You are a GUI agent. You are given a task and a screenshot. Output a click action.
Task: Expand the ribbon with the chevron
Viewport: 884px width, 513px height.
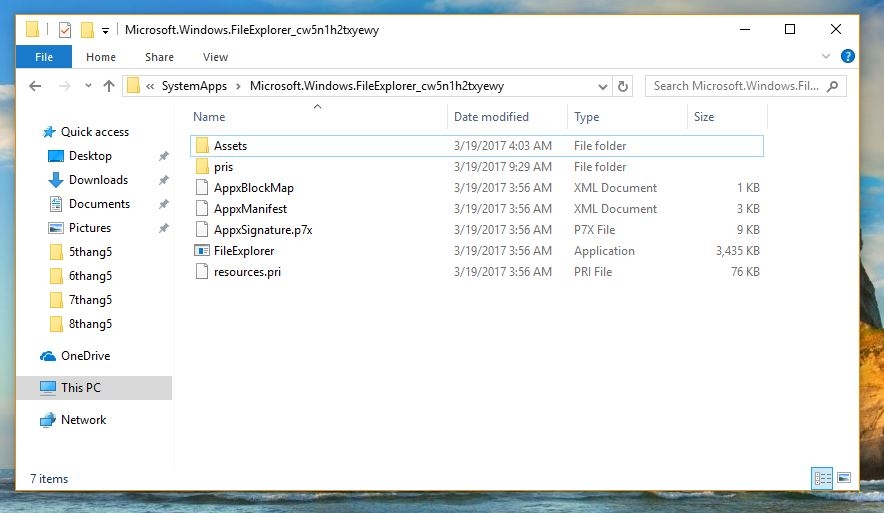[826, 56]
